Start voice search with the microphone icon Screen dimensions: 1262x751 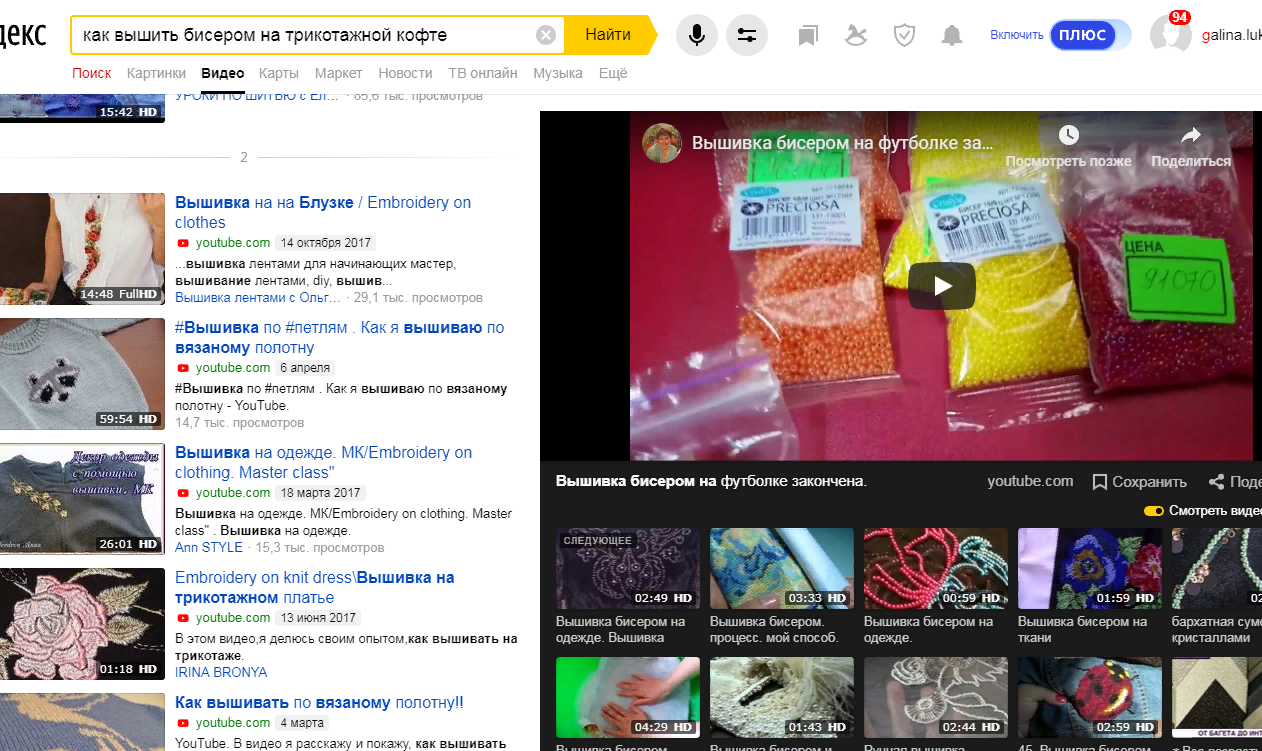[697, 35]
